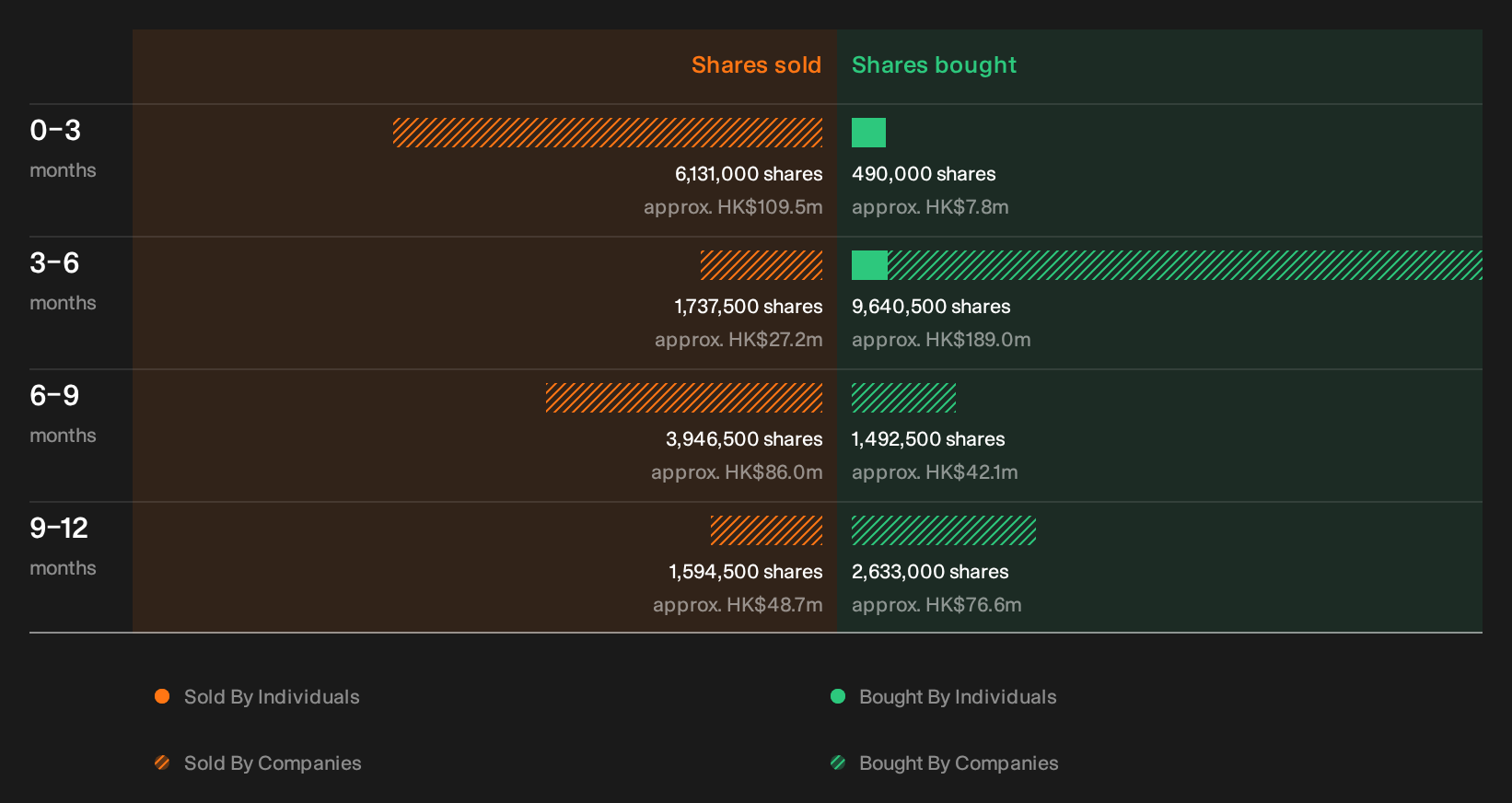Click the 3-6 months hatched green companies bar
The width and height of the screenshot is (1512, 803).
[1185, 265]
